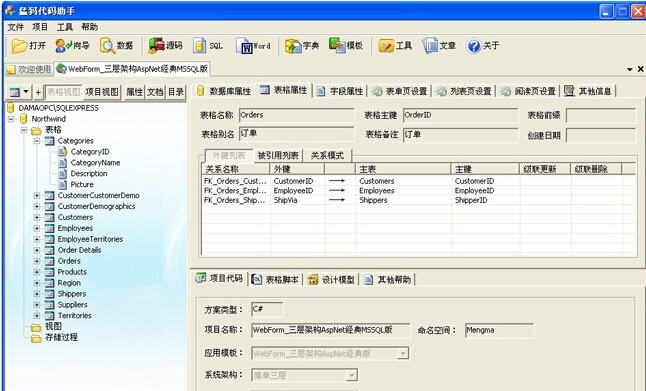Open the 文件 menu
The width and height of the screenshot is (646, 391).
pyautogui.click(x=16, y=27)
